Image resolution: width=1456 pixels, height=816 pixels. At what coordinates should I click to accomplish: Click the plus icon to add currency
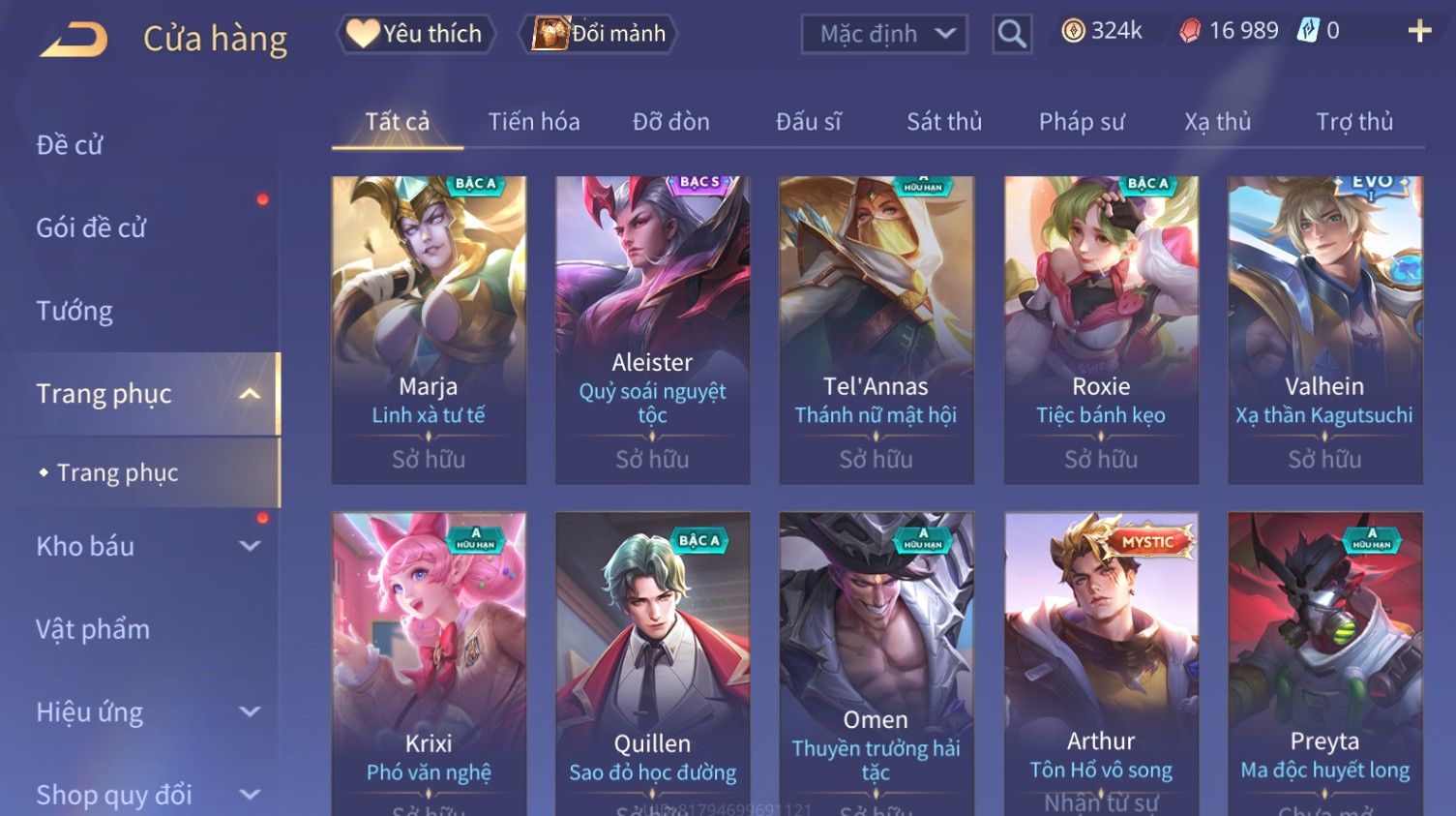tap(1419, 32)
